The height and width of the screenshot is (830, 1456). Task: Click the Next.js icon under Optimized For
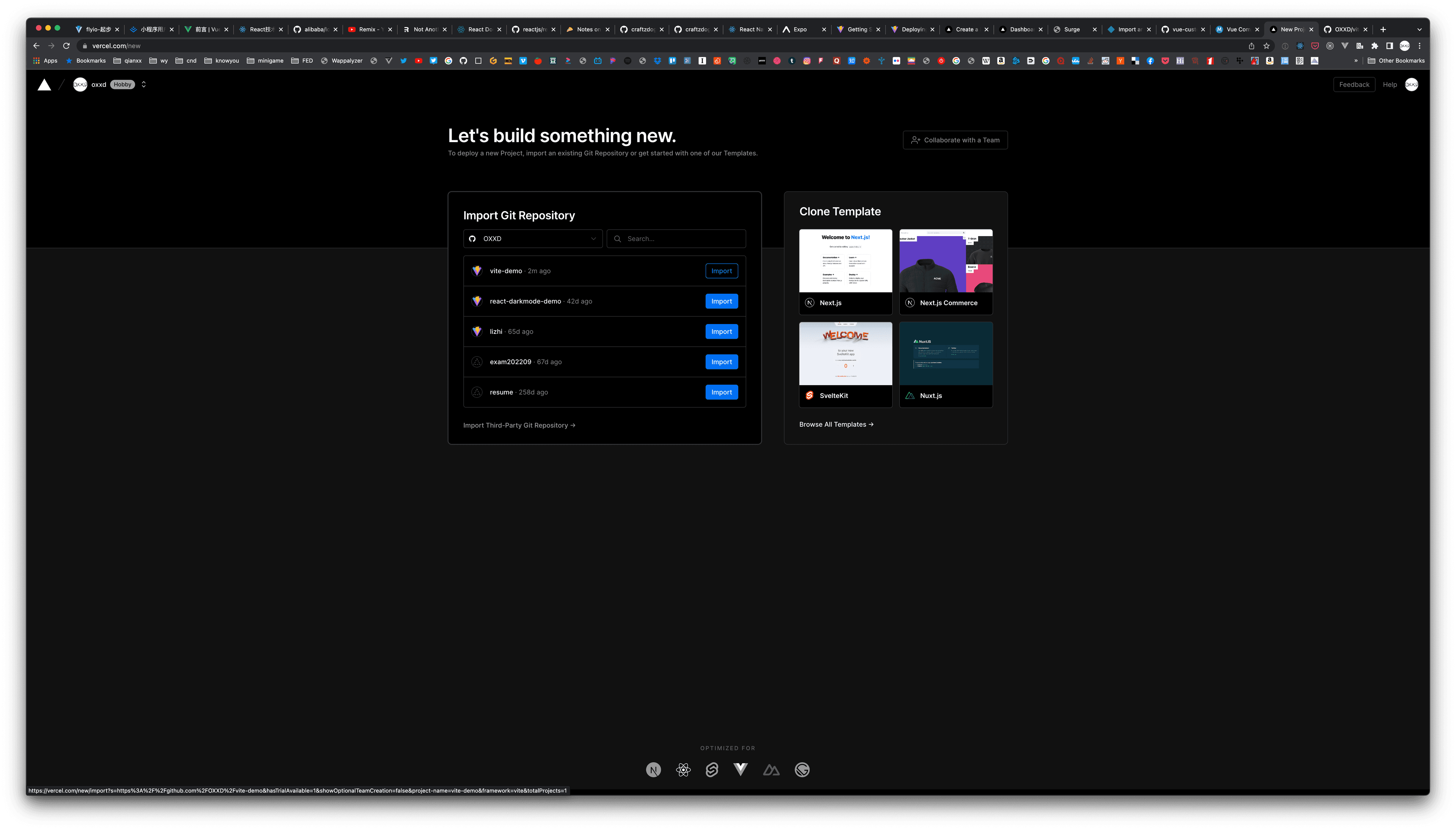coord(653,770)
